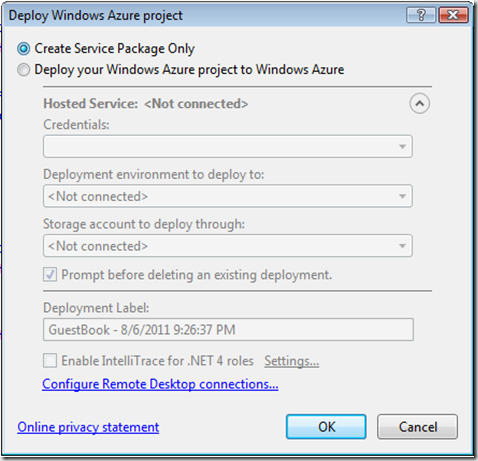Open Configure Remote Desktop connections link
This screenshot has width=478, height=461.
(160, 384)
